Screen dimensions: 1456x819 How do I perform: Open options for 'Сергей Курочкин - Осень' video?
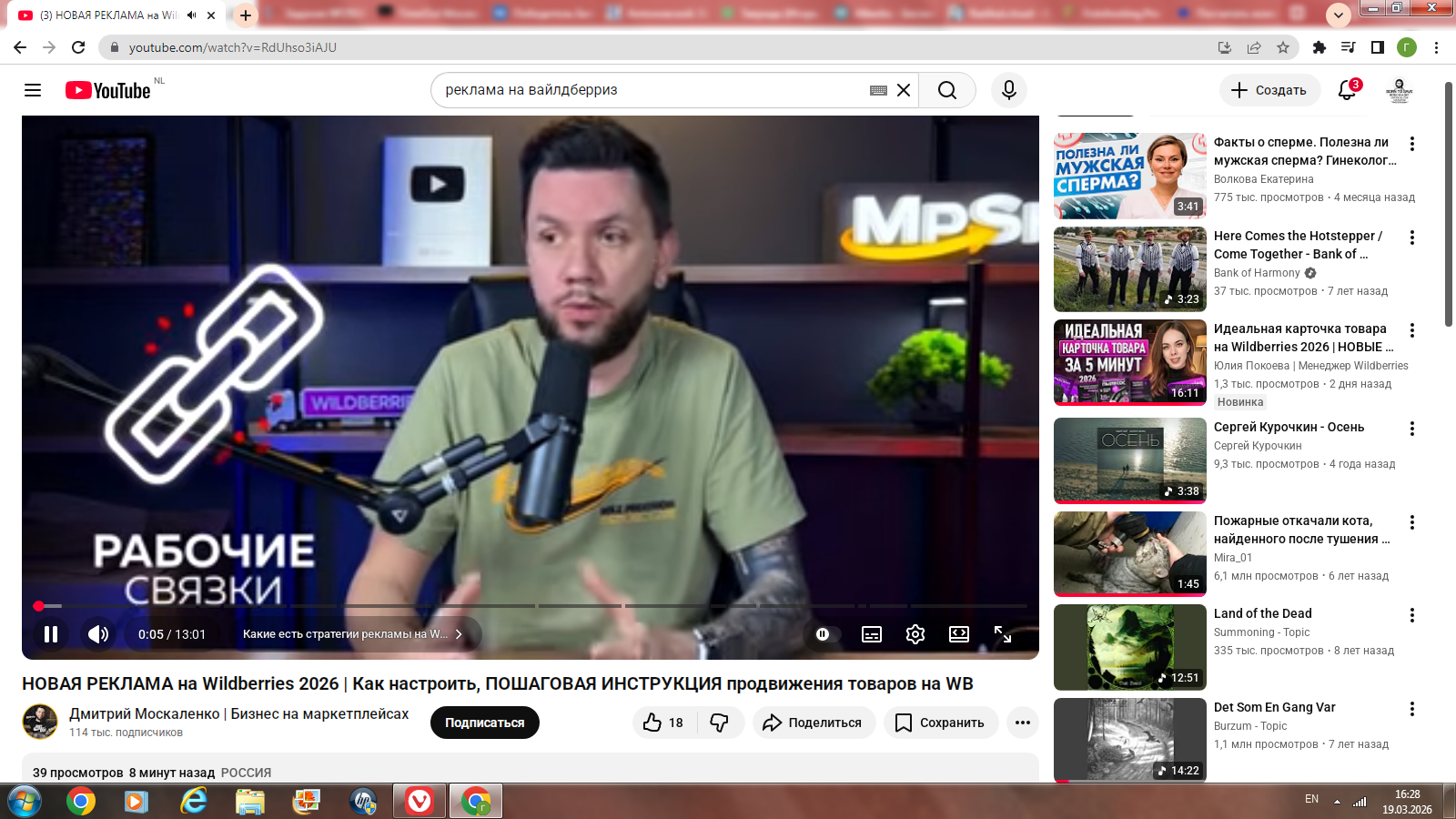[x=1412, y=429]
